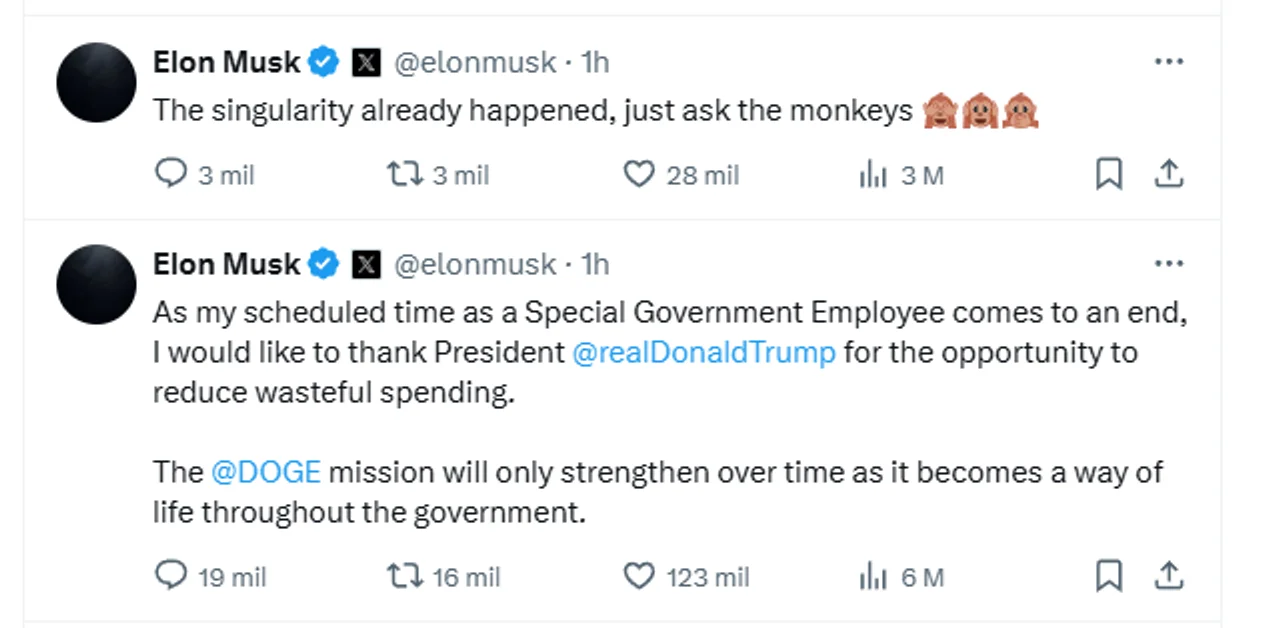View analytics of the DOGE tweet
Viewport: 1280px width, 628px height.
[873, 577]
